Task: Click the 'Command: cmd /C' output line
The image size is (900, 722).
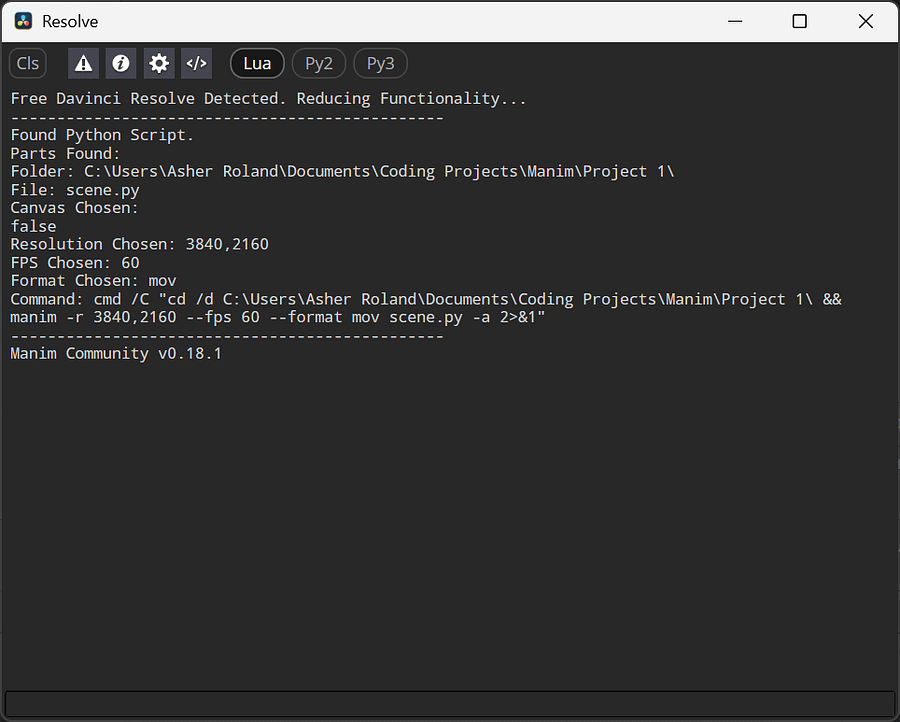Action: (426, 299)
